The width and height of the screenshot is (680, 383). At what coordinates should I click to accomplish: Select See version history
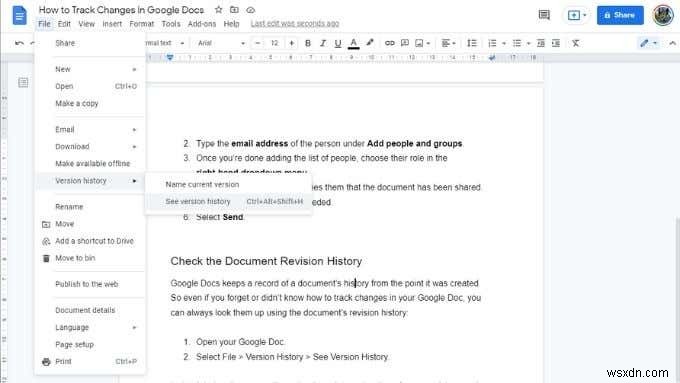(x=228, y=201)
